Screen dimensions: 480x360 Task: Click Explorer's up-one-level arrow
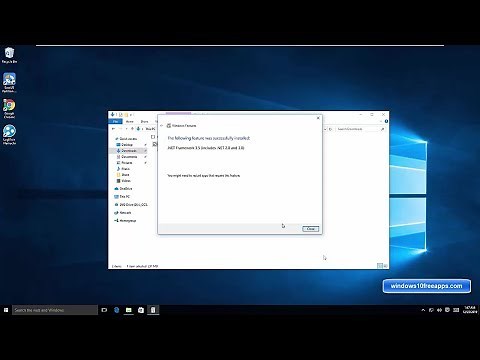(132, 129)
